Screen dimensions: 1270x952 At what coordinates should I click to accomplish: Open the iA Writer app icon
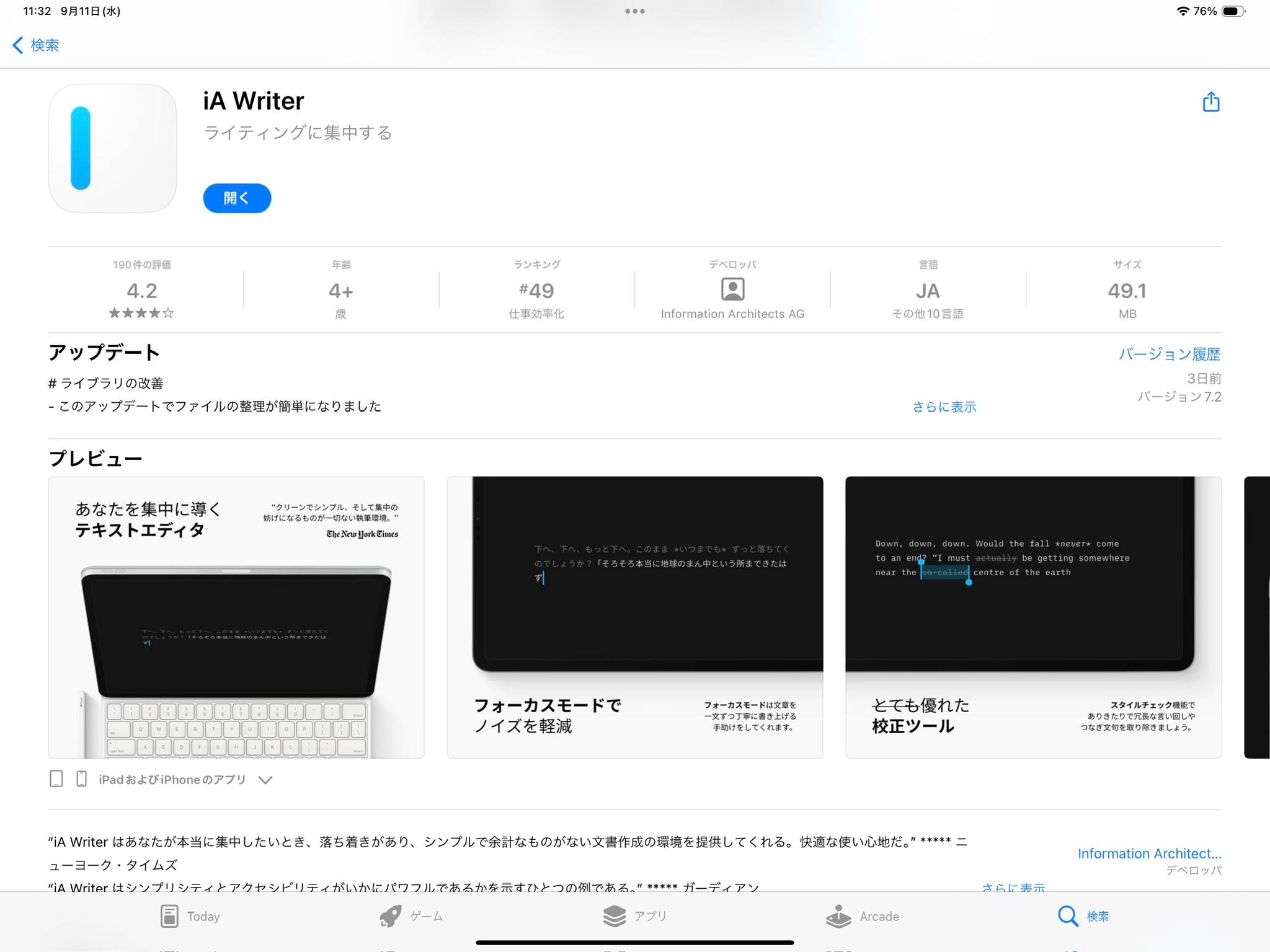[112, 148]
